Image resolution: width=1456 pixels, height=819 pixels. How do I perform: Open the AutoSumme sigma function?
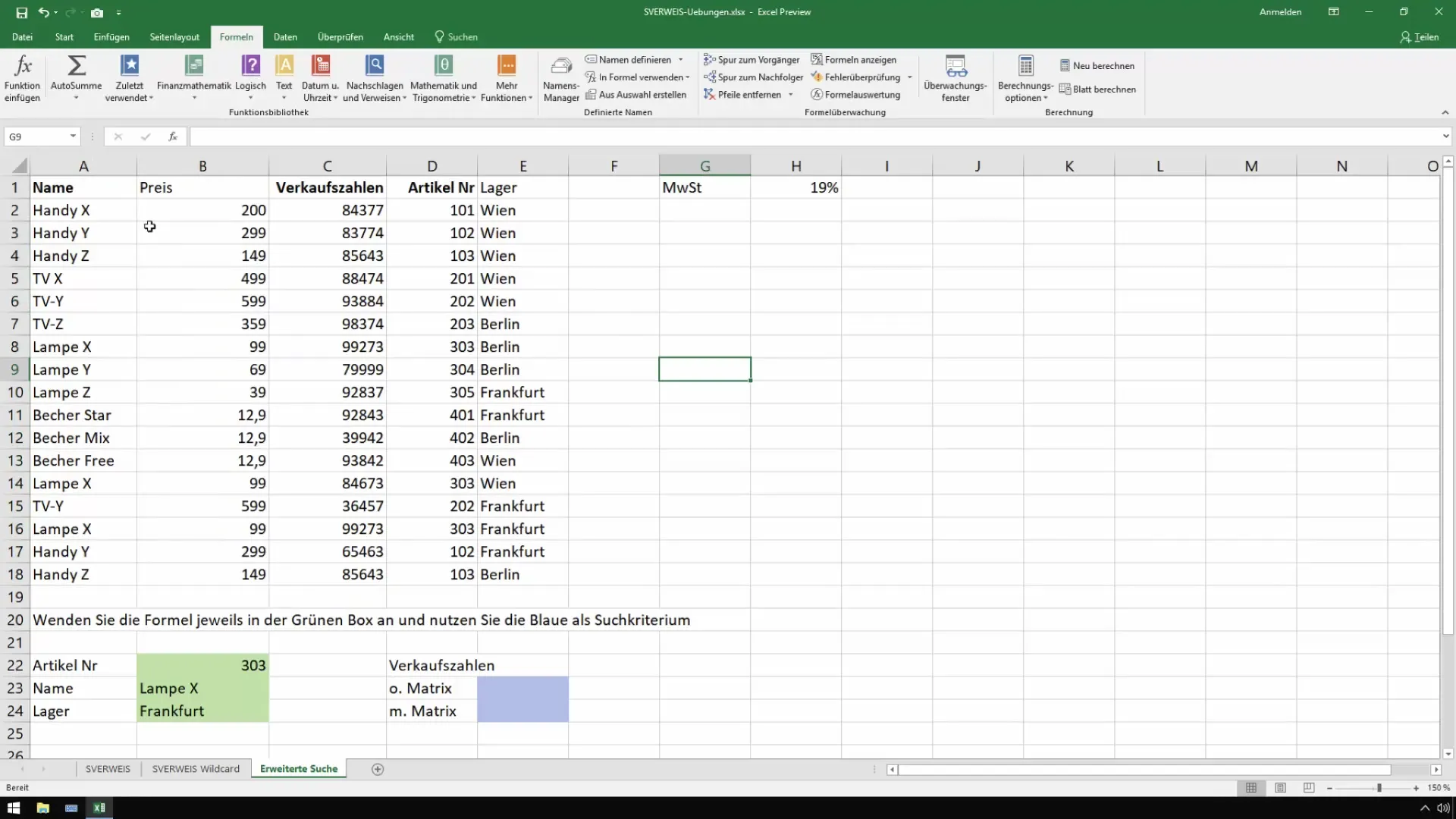76,78
